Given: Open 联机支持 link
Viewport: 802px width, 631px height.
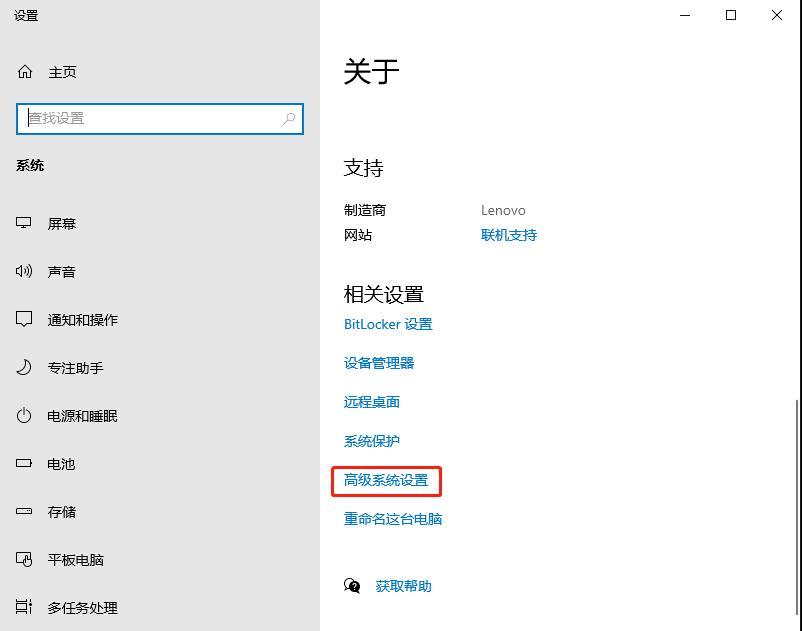Looking at the screenshot, I should point(508,235).
